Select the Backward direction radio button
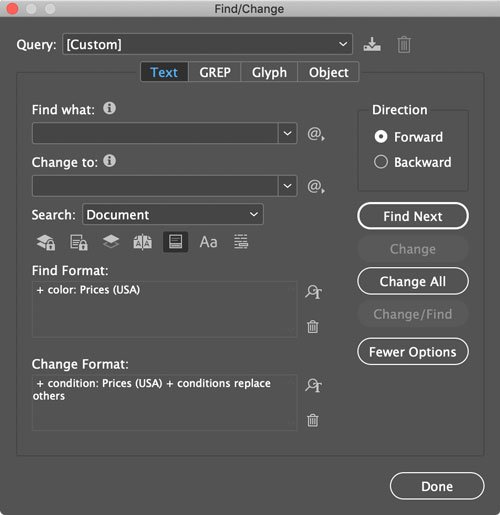 (x=381, y=162)
